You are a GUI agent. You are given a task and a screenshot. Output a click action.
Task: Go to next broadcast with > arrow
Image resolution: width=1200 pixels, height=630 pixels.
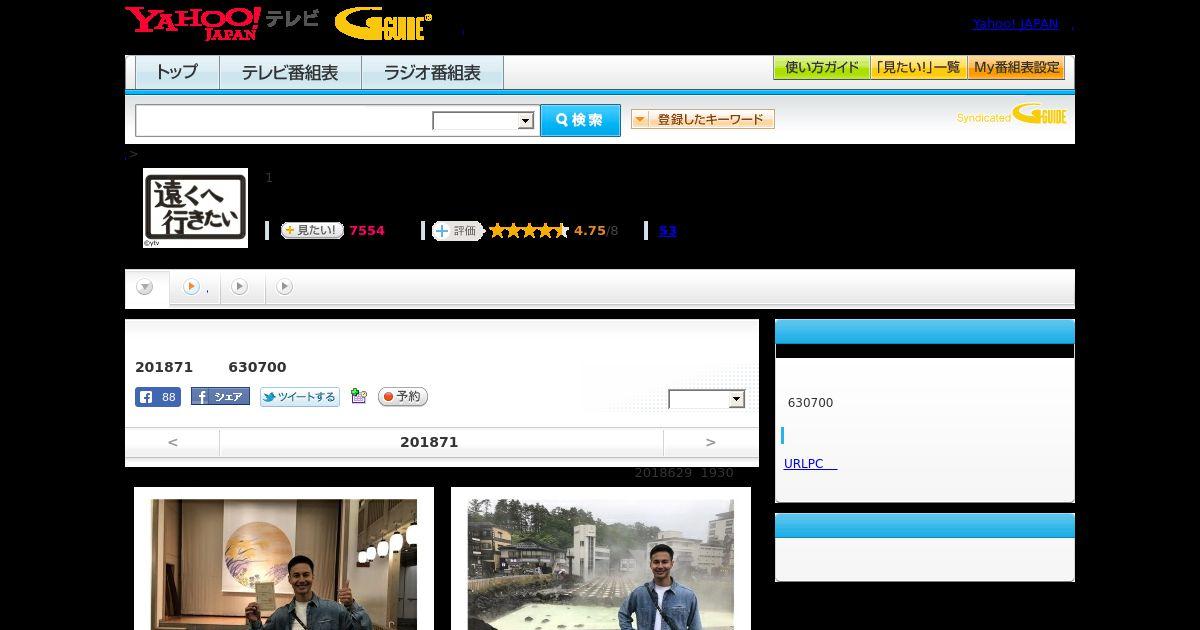pos(710,442)
